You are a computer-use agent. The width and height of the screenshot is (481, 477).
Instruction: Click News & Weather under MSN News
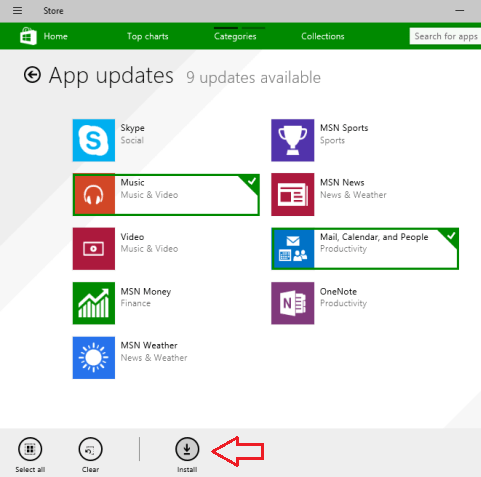(x=353, y=195)
